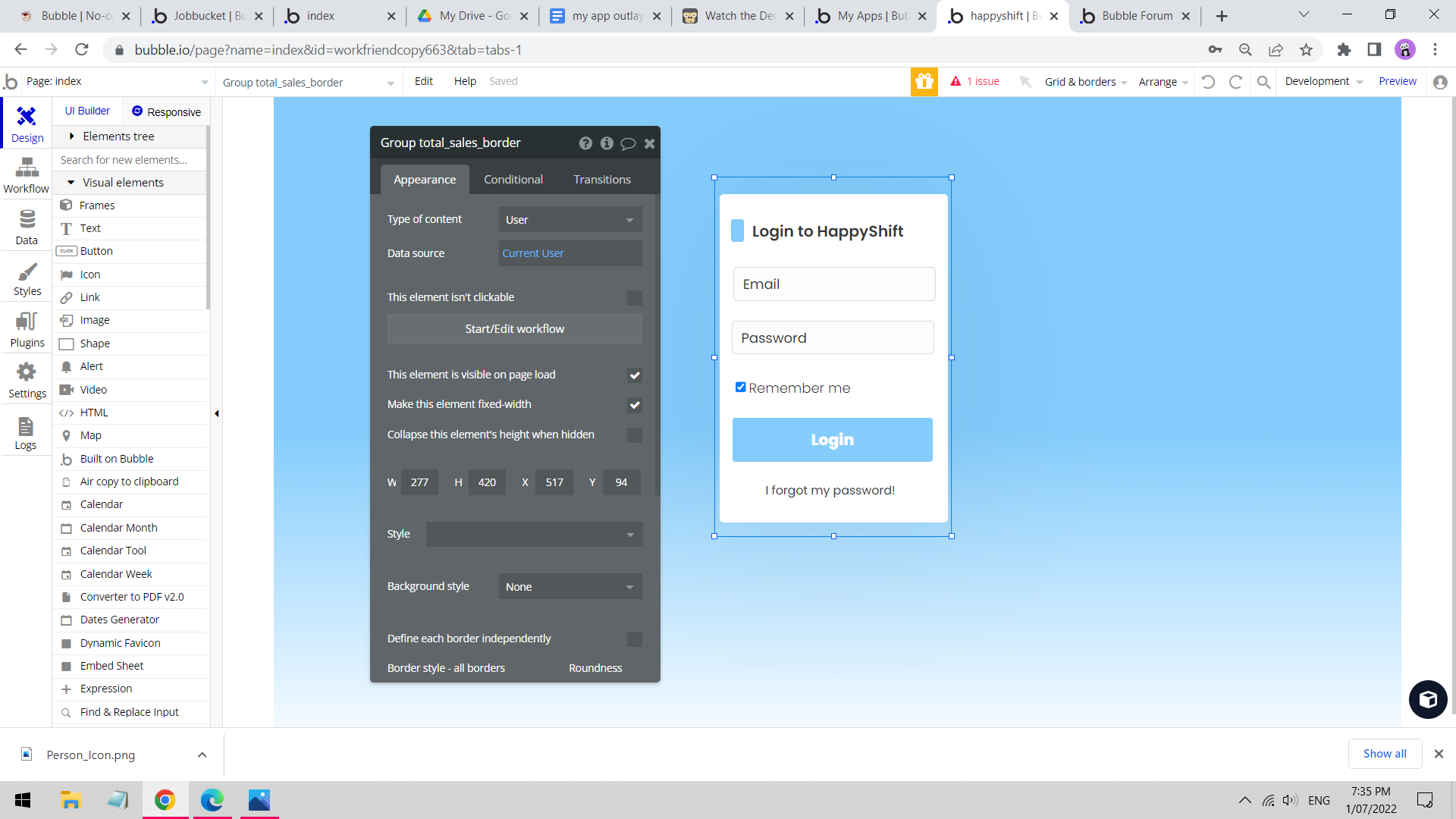The image size is (1456, 819).
Task: Open the Responsive view
Action: pos(165,111)
